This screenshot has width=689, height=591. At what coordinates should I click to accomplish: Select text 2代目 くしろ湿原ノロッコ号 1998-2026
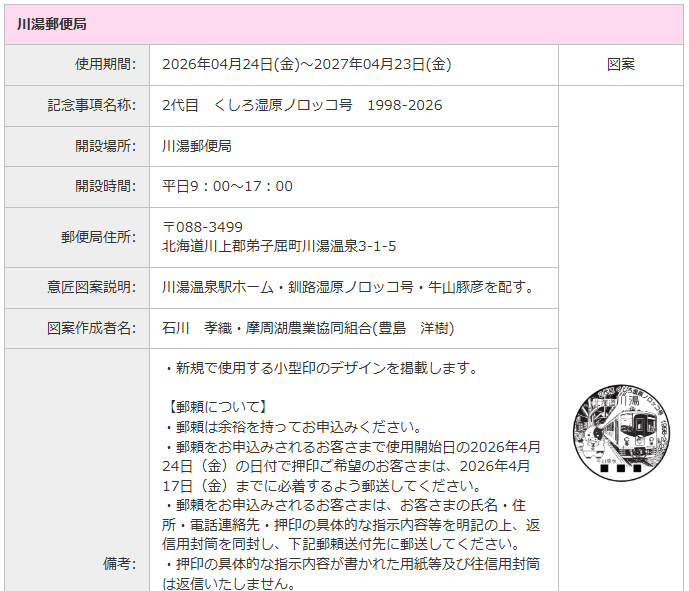click(x=302, y=105)
